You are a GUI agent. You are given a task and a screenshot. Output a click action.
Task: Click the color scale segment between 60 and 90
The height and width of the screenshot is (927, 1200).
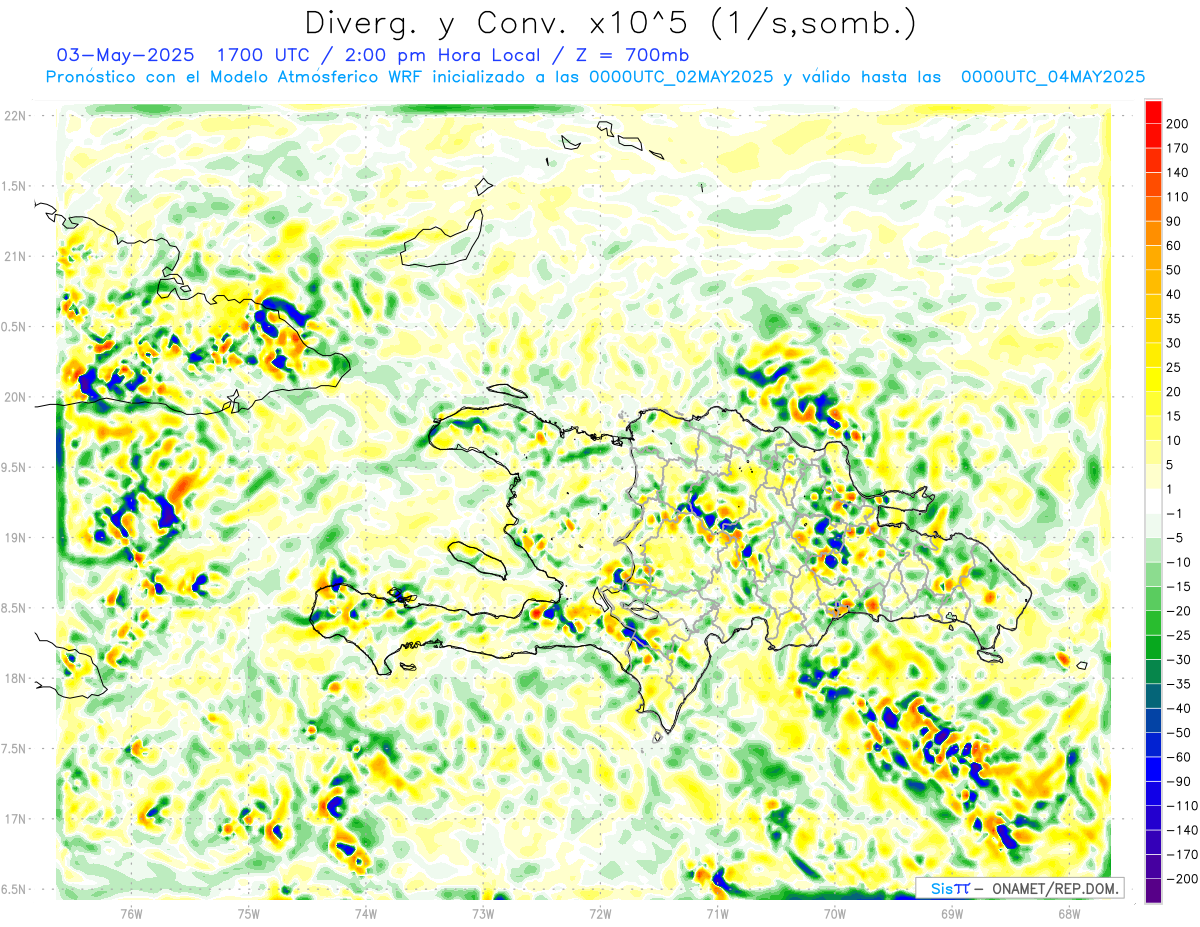(x=1154, y=234)
